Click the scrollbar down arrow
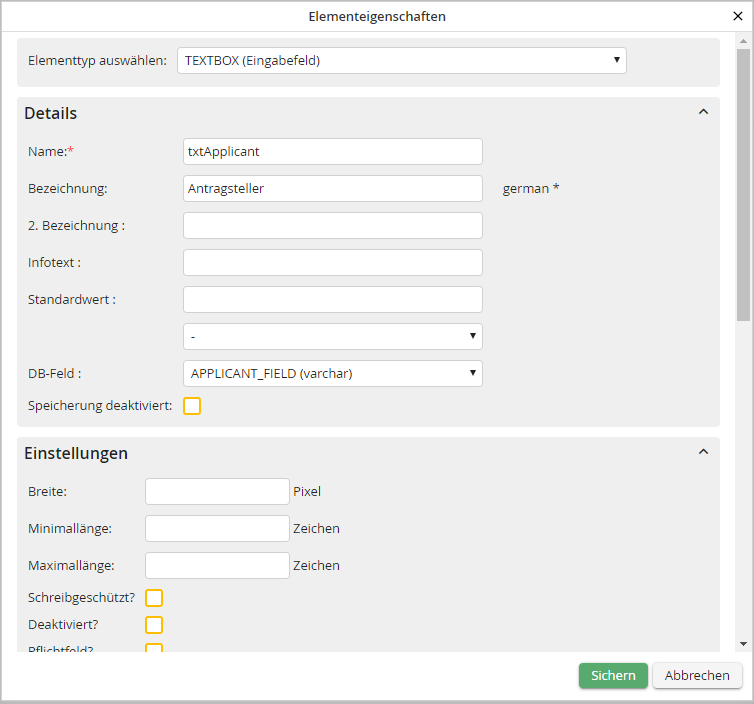This screenshot has height=704, width=754. [742, 644]
